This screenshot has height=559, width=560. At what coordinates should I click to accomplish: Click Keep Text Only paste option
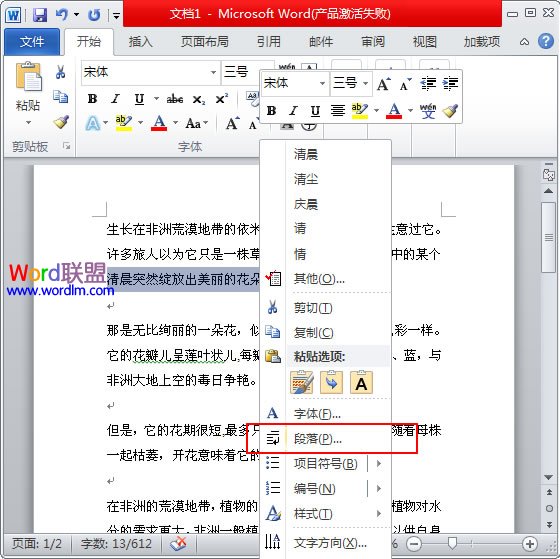point(361,383)
